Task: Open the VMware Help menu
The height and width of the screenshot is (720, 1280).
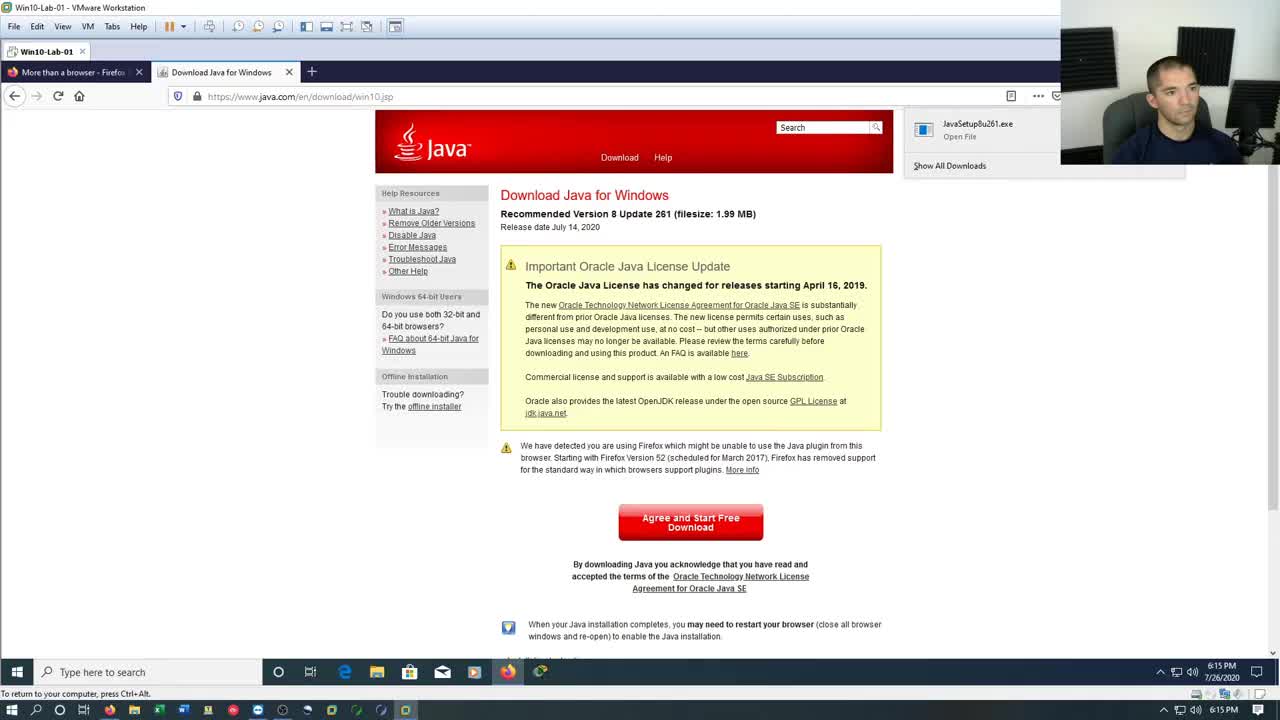Action: [139, 26]
